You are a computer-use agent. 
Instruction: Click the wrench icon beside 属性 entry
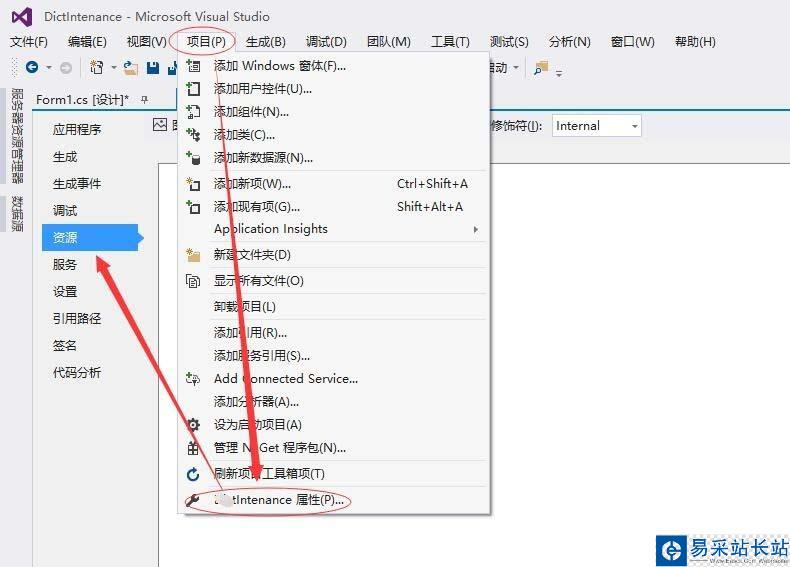pos(192,500)
